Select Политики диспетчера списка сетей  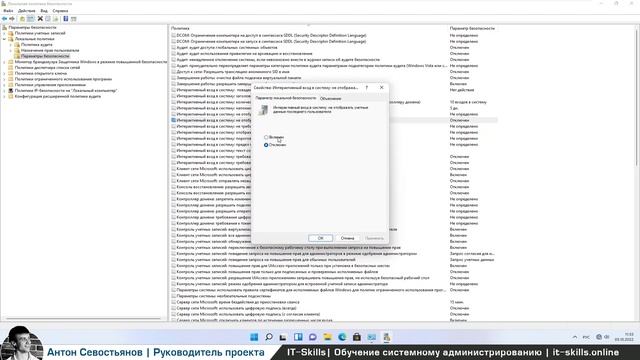pos(47,67)
